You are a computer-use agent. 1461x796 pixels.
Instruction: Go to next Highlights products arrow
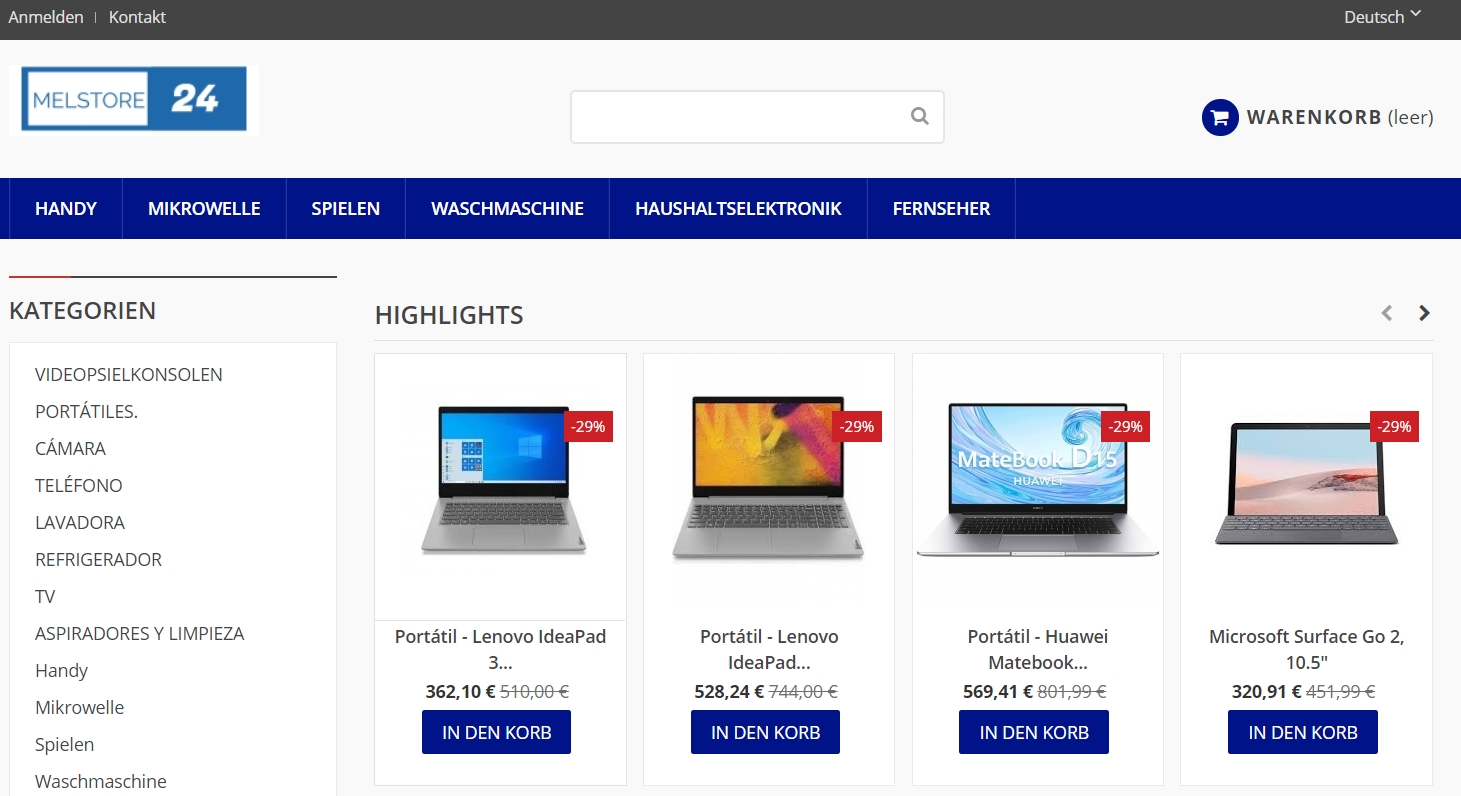coord(1425,313)
